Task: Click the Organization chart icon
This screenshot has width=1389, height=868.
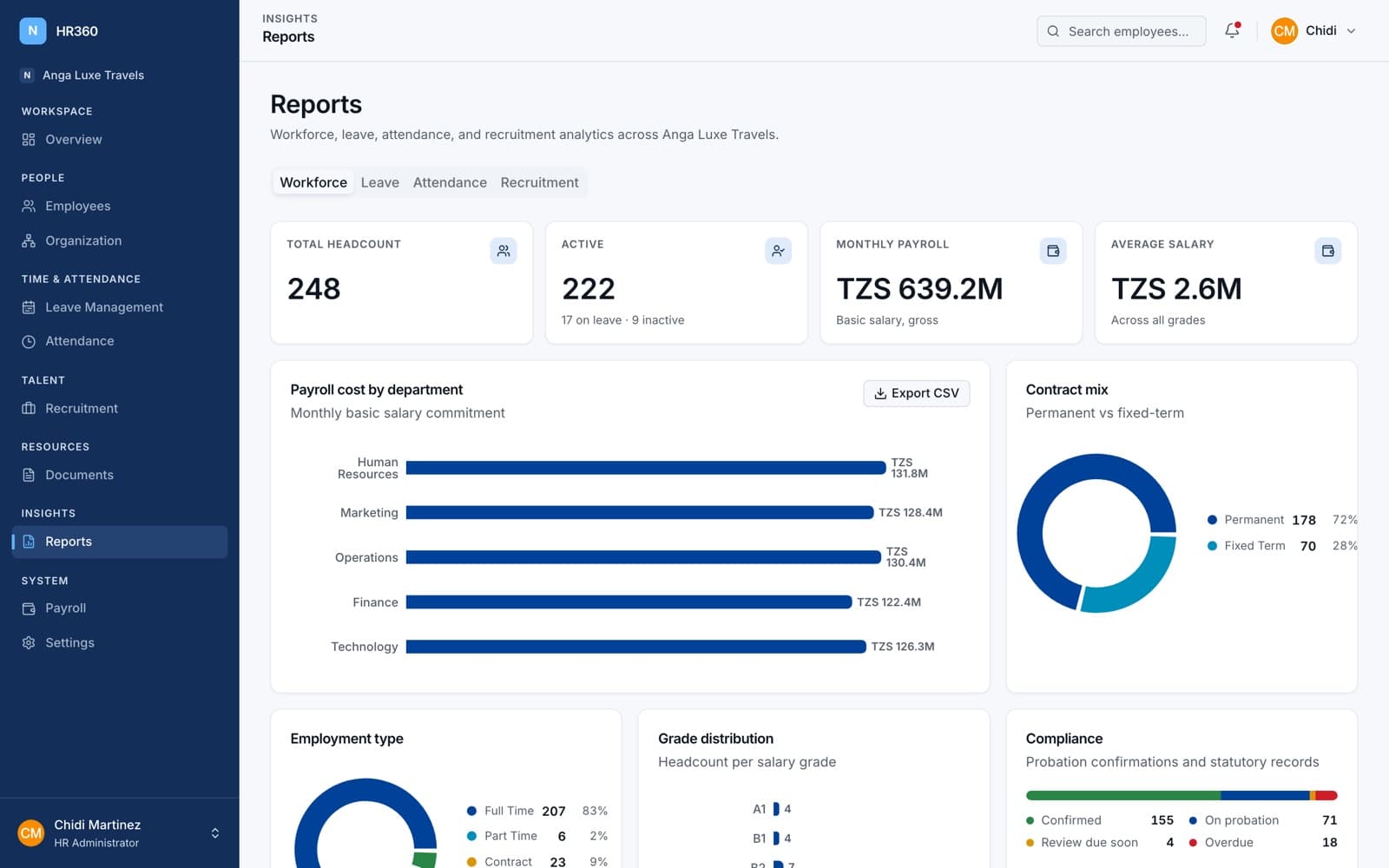Action: (x=29, y=240)
